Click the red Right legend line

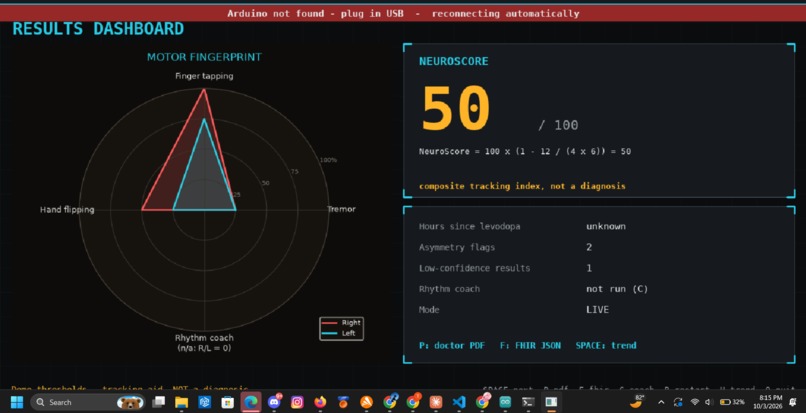click(x=329, y=322)
